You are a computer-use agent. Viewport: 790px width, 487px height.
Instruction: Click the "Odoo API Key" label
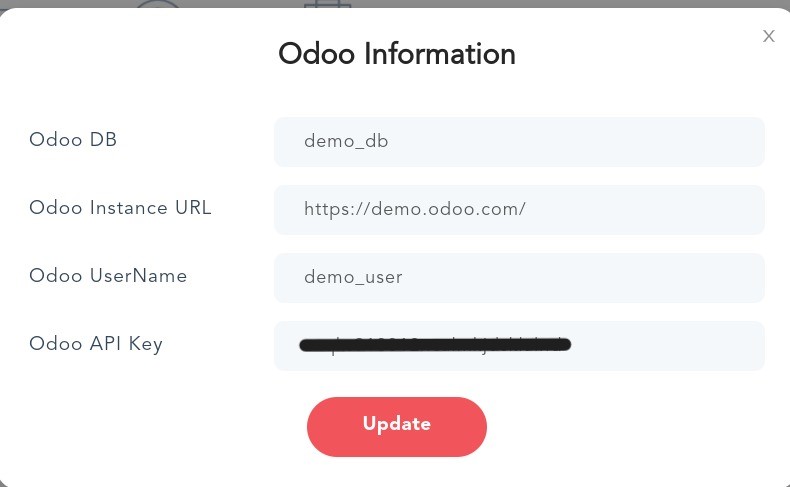tap(96, 344)
